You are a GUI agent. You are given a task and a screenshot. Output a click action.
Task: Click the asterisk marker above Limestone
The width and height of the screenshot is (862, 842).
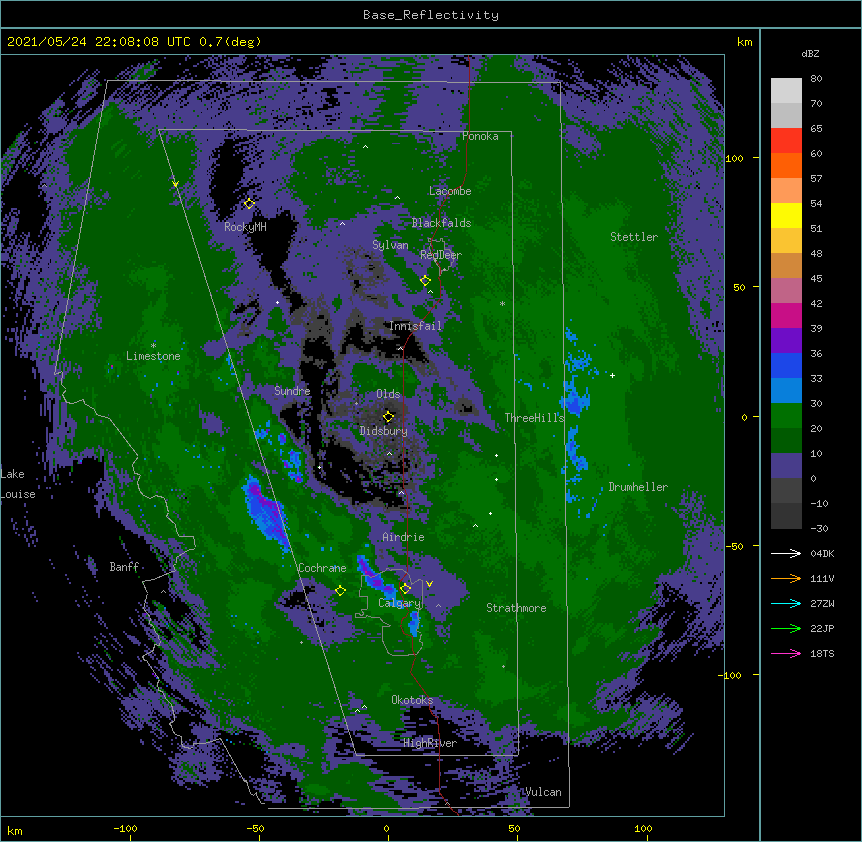coord(153,345)
